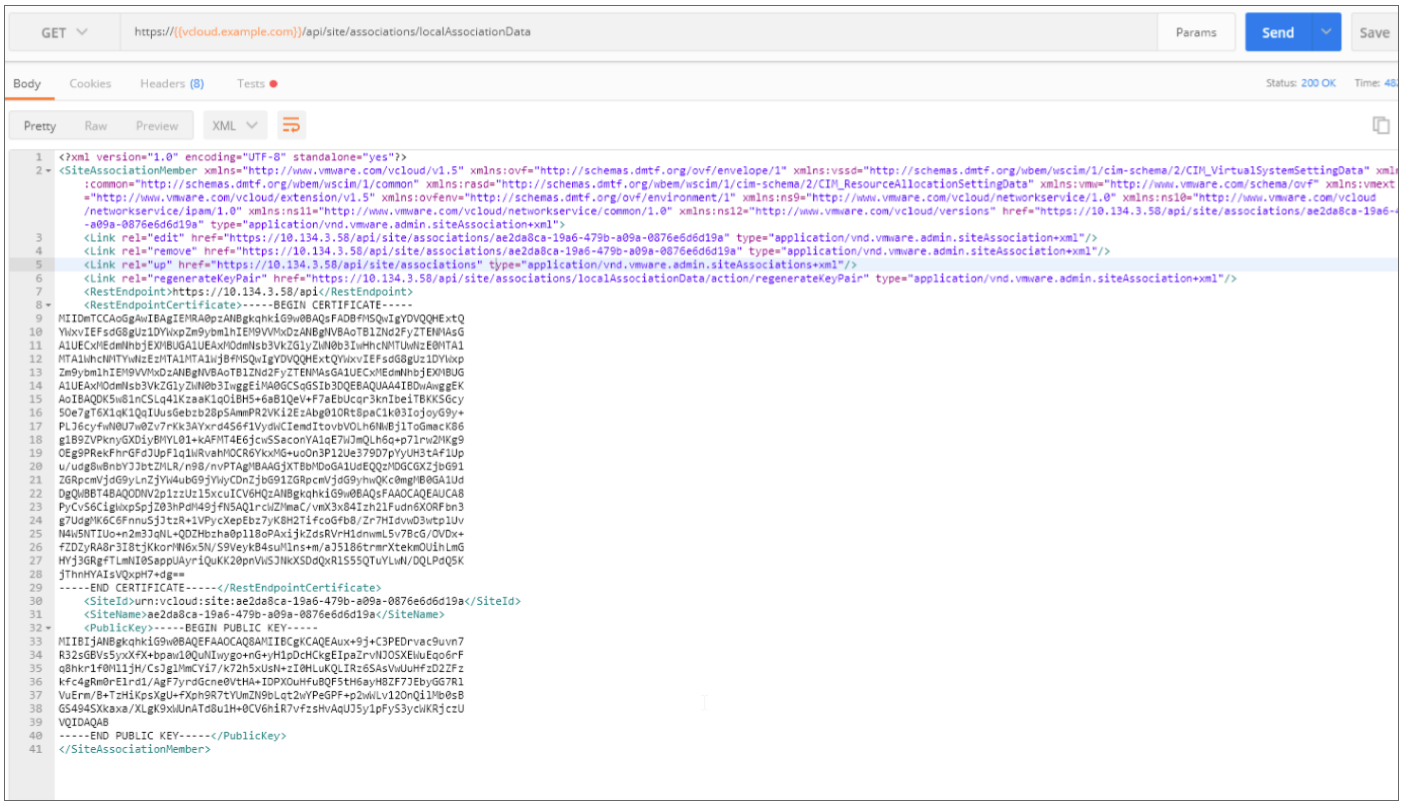The image size is (1404, 807).
Task: Collapse the SiteAssociationMember node at line 2
Action: click(48, 171)
